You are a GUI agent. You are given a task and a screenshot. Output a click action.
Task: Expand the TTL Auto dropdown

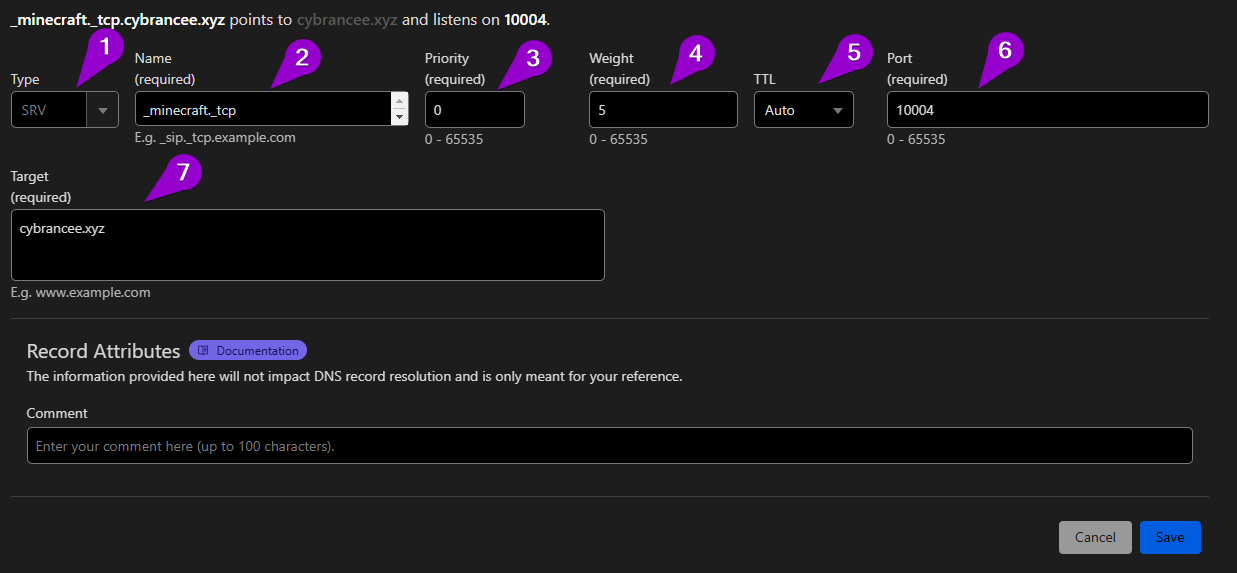pyautogui.click(x=803, y=110)
